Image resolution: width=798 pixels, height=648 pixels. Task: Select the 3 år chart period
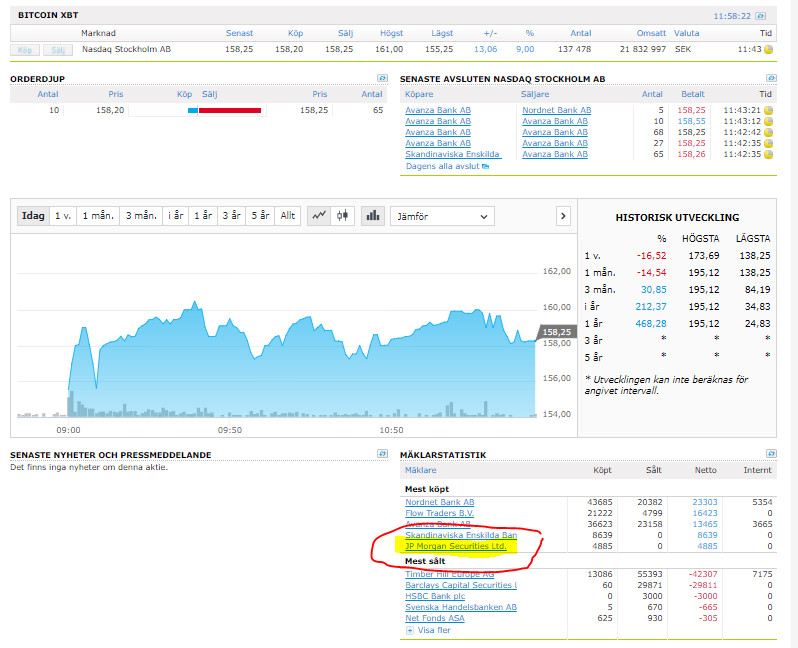[x=232, y=216]
